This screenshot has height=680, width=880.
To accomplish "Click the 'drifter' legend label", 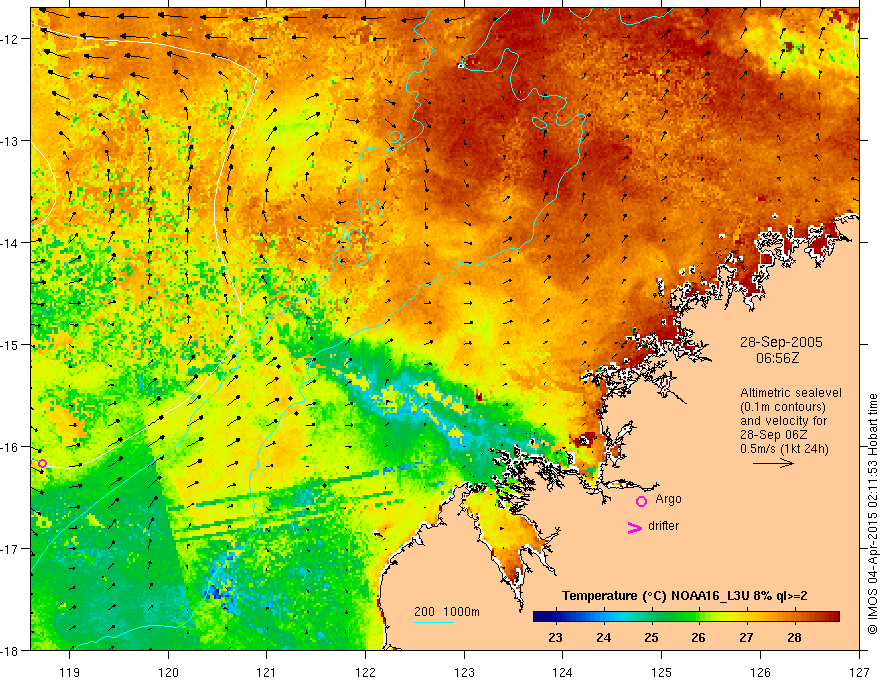I will 663,526.
